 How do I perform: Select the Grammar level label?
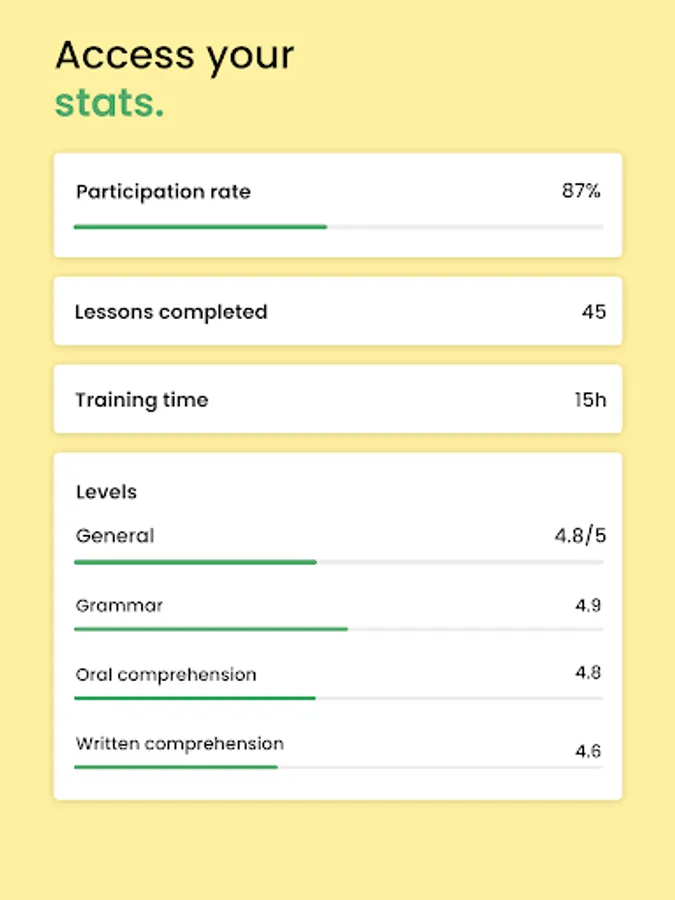point(119,605)
